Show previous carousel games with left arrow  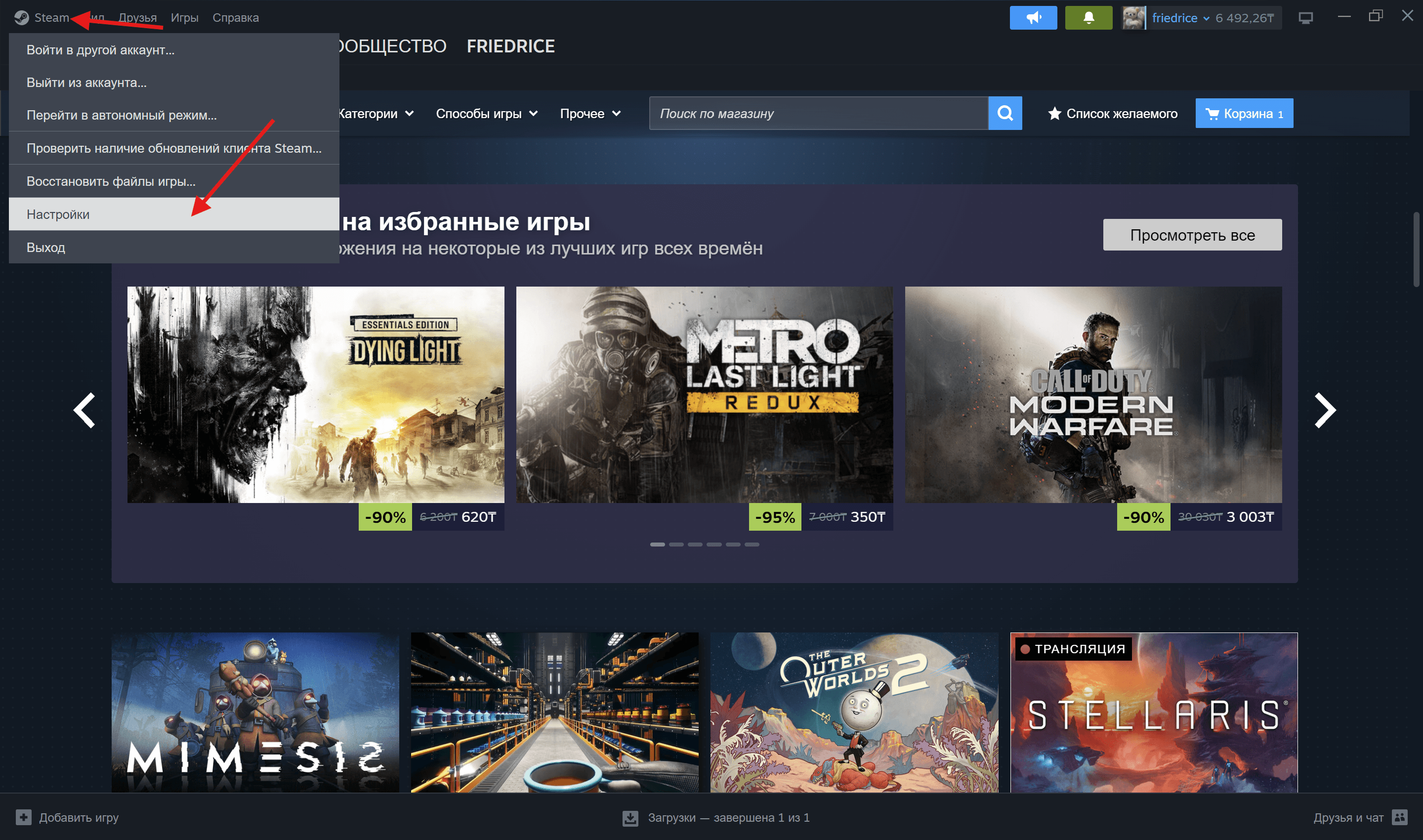(x=84, y=410)
